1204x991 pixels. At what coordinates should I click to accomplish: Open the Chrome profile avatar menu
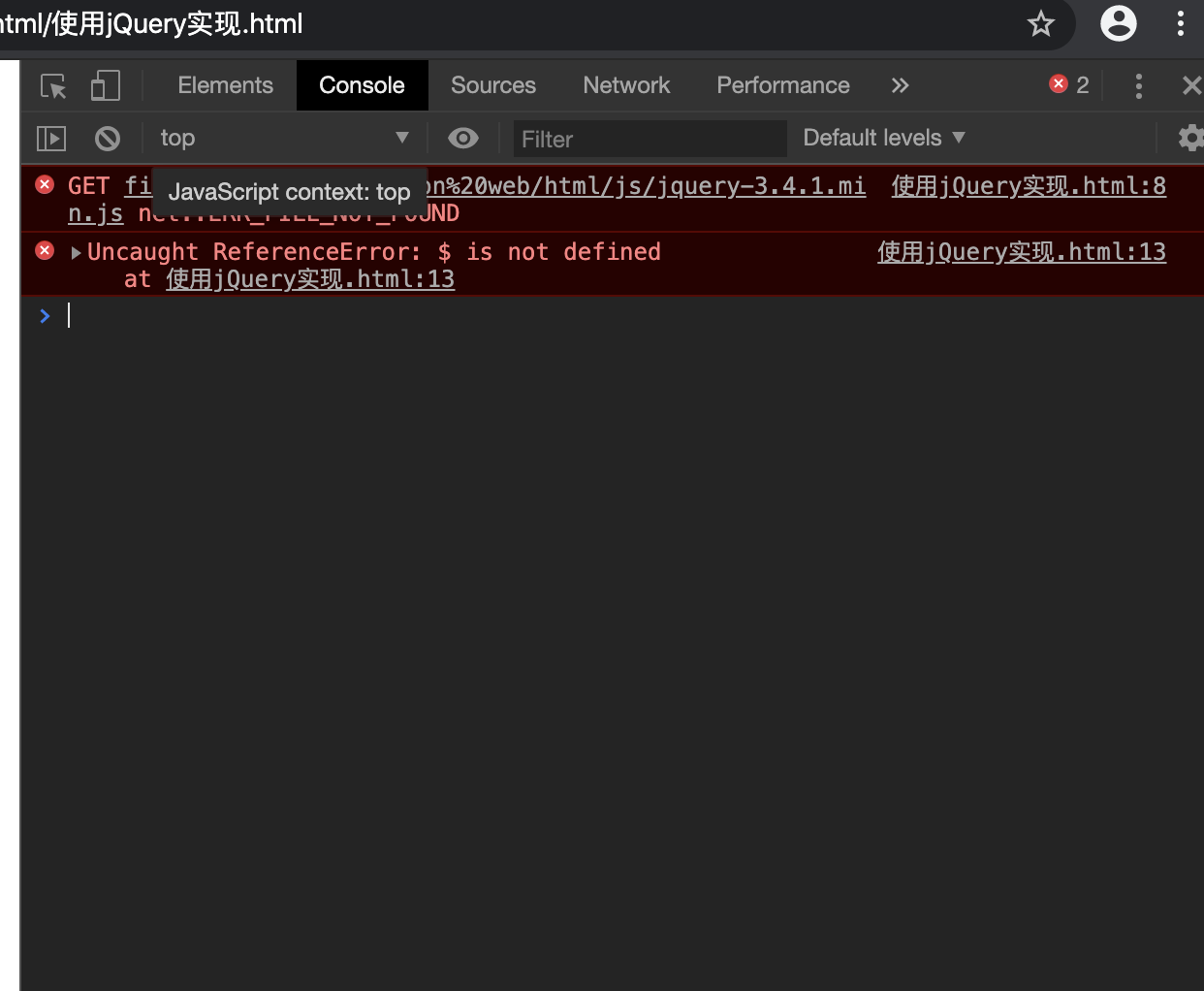(1118, 23)
